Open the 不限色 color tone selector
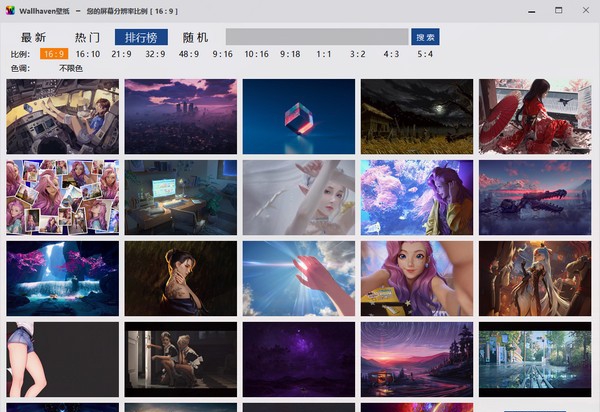Image resolution: width=600 pixels, height=412 pixels. point(71,68)
